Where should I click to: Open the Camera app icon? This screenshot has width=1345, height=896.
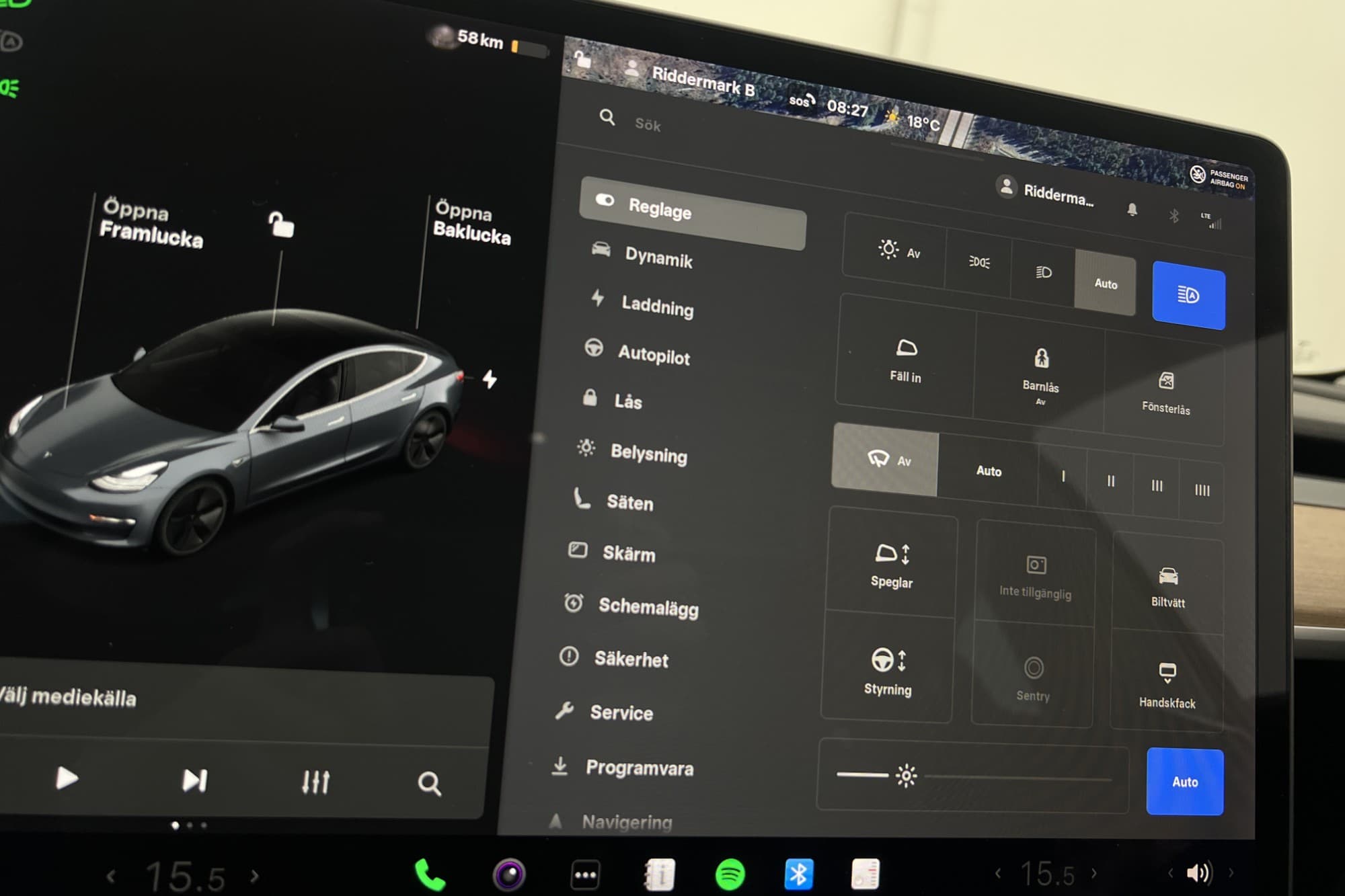(509, 874)
